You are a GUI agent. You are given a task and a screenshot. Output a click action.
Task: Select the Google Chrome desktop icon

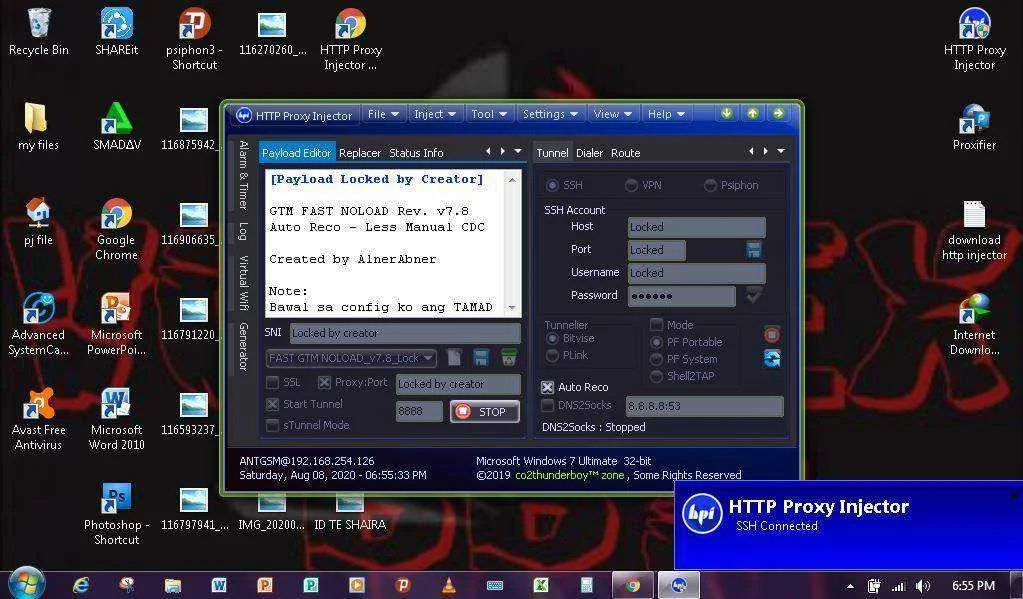(x=116, y=229)
